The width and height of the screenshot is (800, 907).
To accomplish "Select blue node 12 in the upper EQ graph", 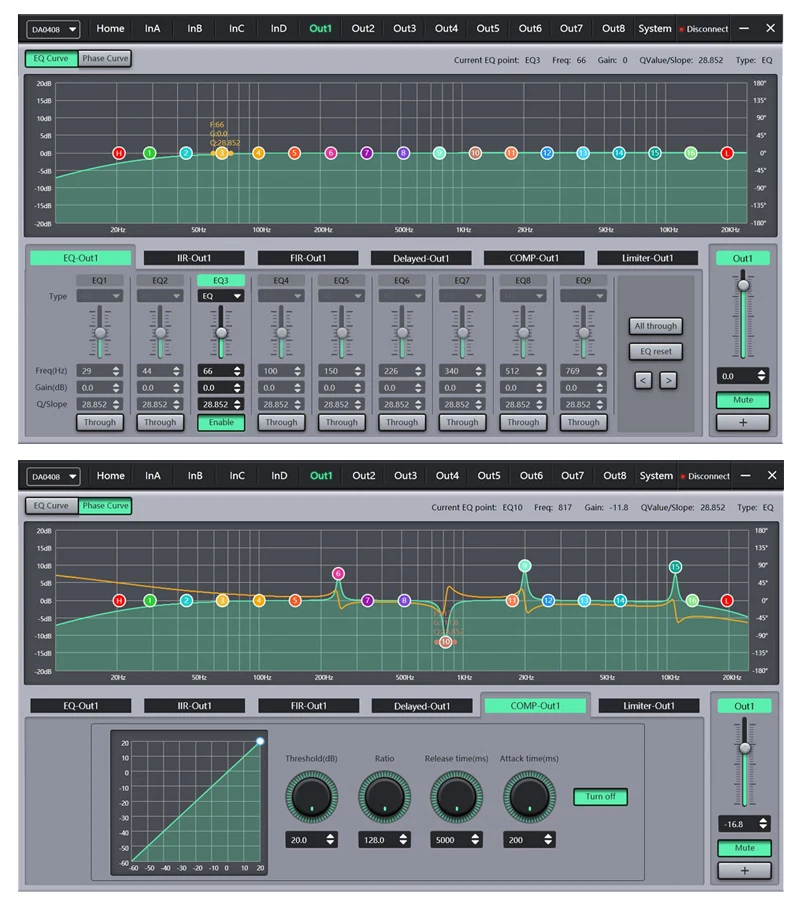I will 547,153.
